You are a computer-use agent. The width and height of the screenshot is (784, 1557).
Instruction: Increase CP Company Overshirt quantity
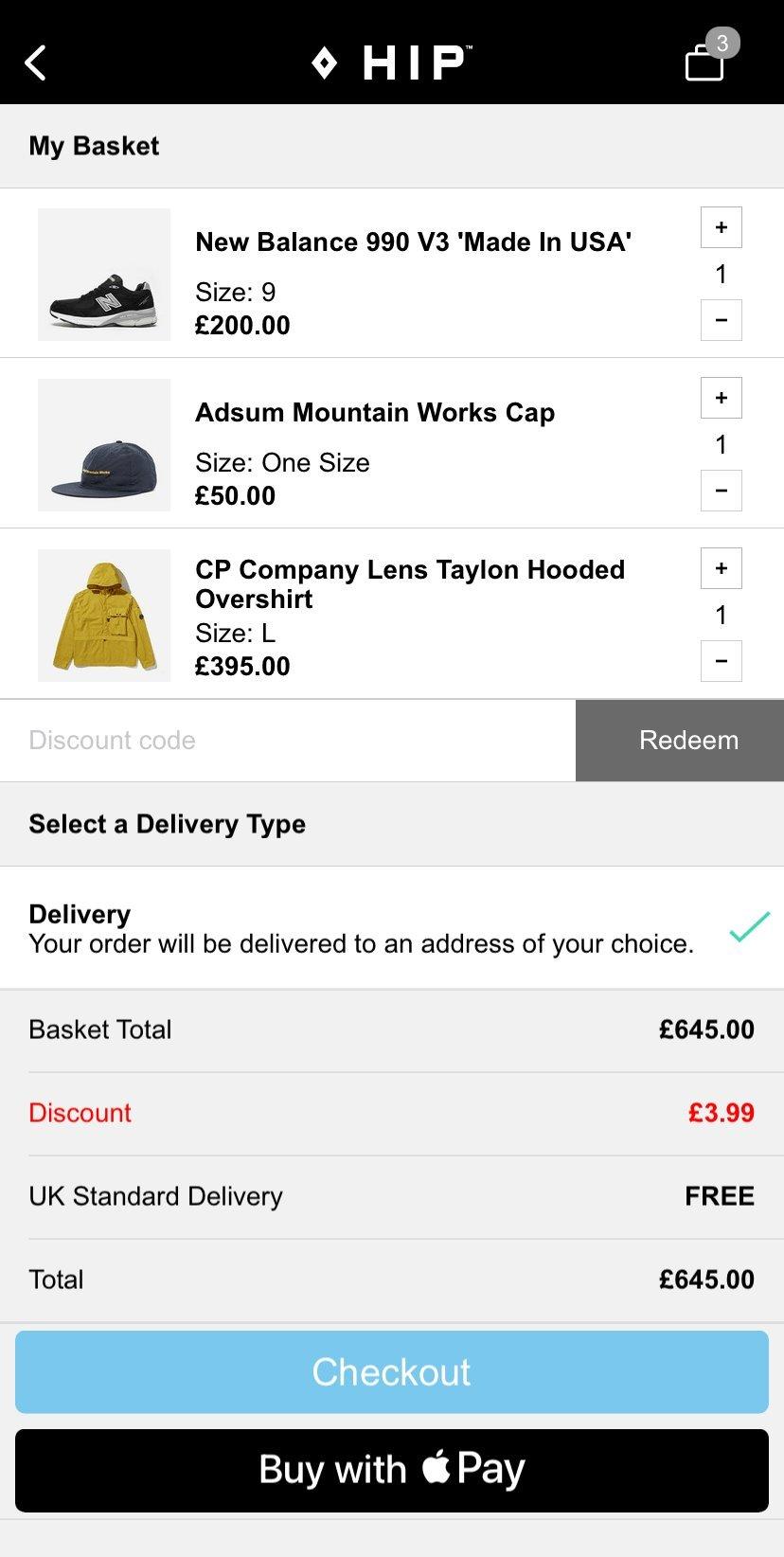coord(721,568)
